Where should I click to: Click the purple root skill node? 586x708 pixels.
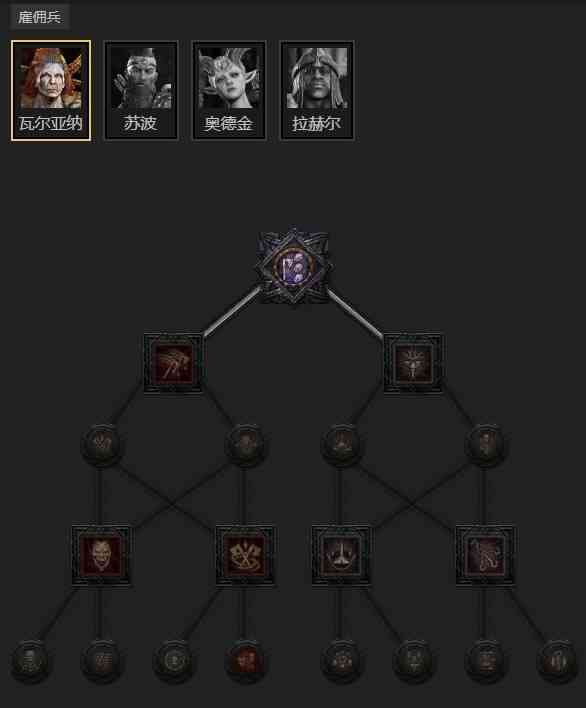click(x=293, y=266)
